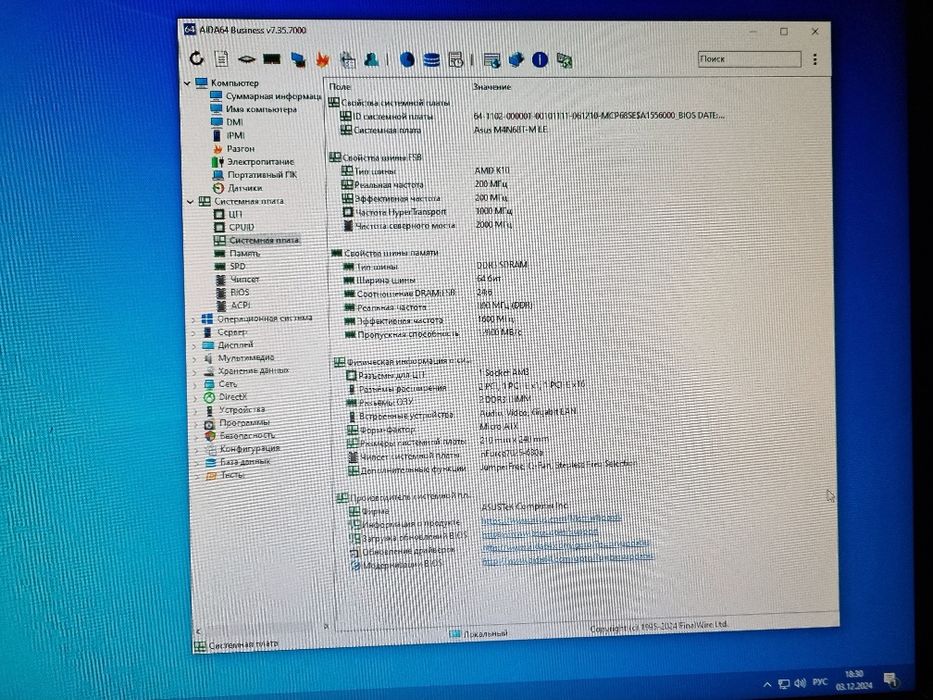This screenshot has width=933, height=700.
Task: Open the IPMI tree item
Action: click(x=236, y=135)
